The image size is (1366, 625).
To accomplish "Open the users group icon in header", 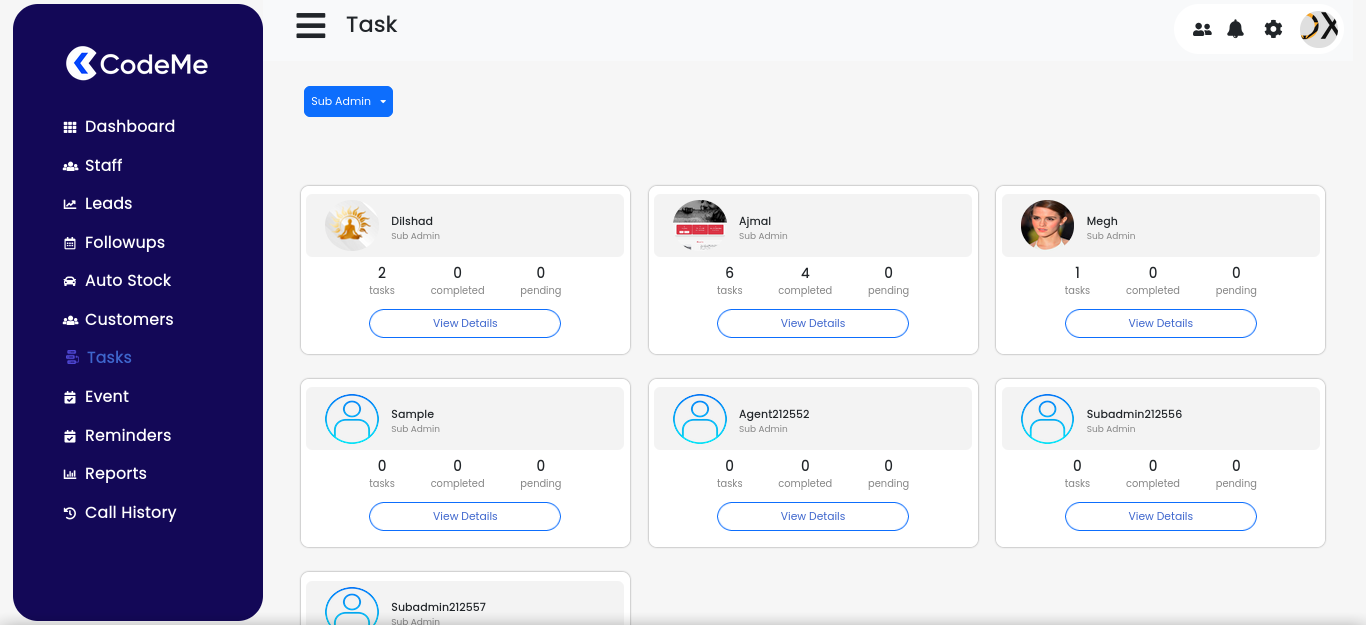I will 1202,29.
